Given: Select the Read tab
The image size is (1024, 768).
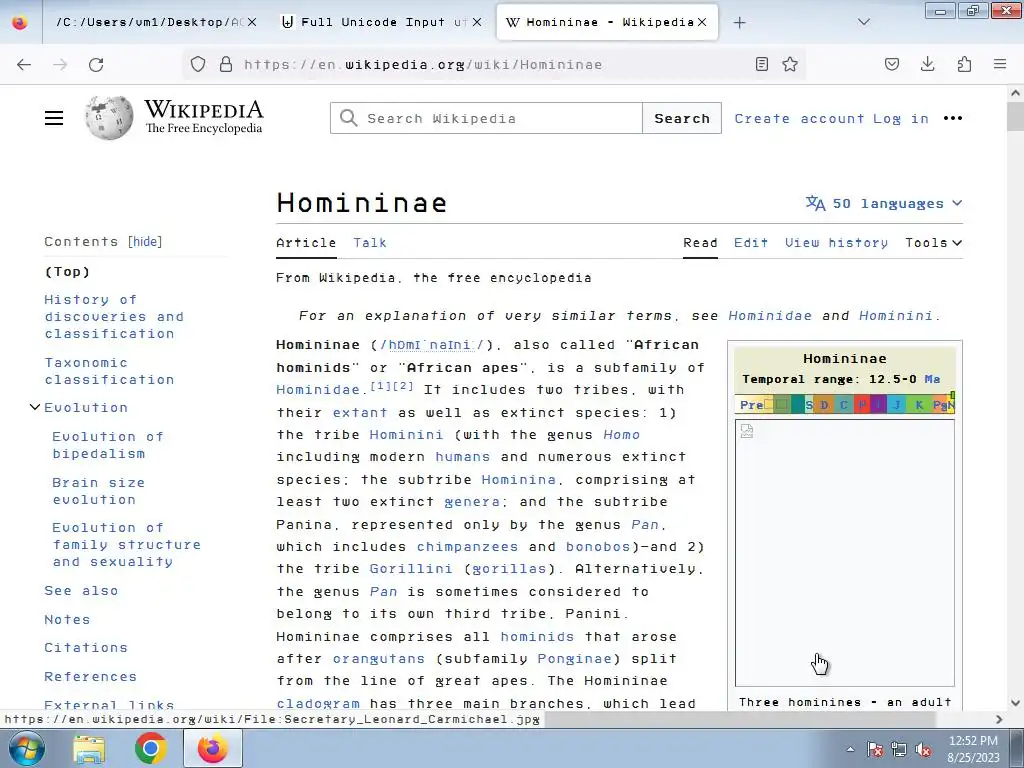Looking at the screenshot, I should pyautogui.click(x=700, y=242).
